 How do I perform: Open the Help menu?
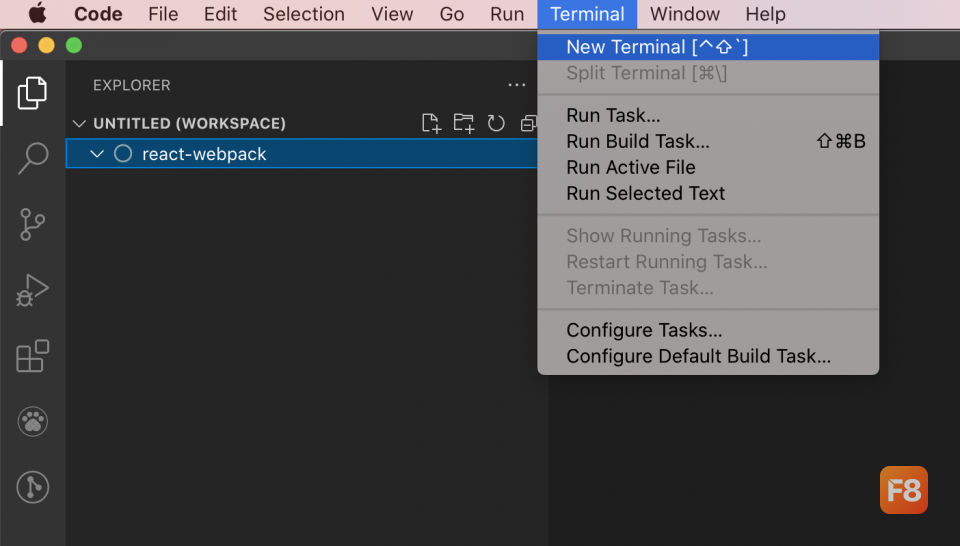pos(765,13)
